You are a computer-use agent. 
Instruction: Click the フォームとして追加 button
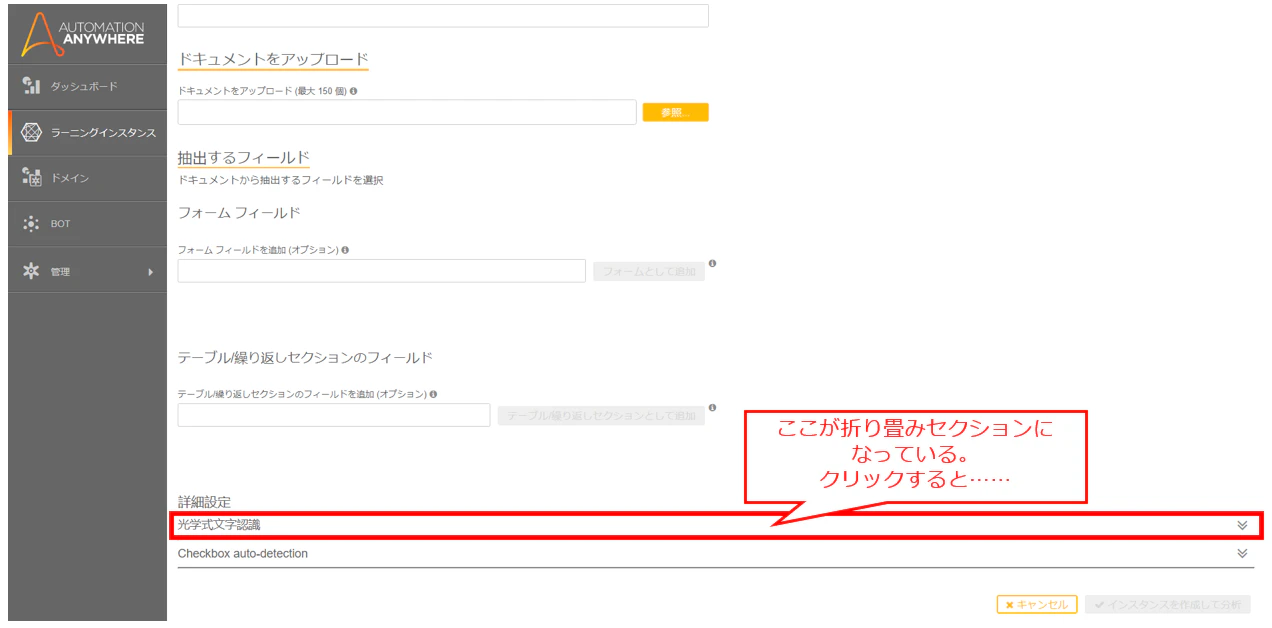pos(649,271)
